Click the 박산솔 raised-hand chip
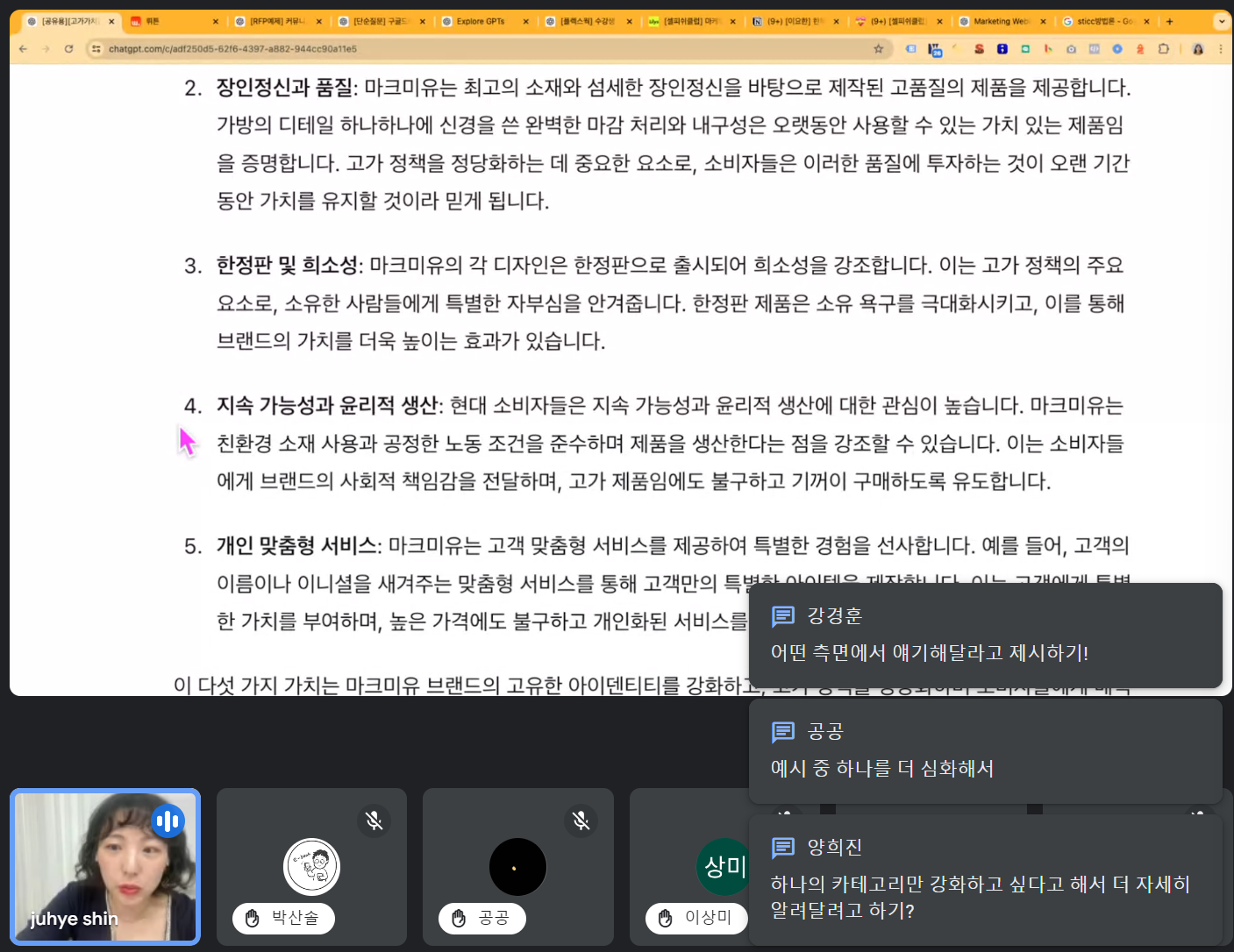The height and width of the screenshot is (952, 1234). pyautogui.click(x=283, y=918)
